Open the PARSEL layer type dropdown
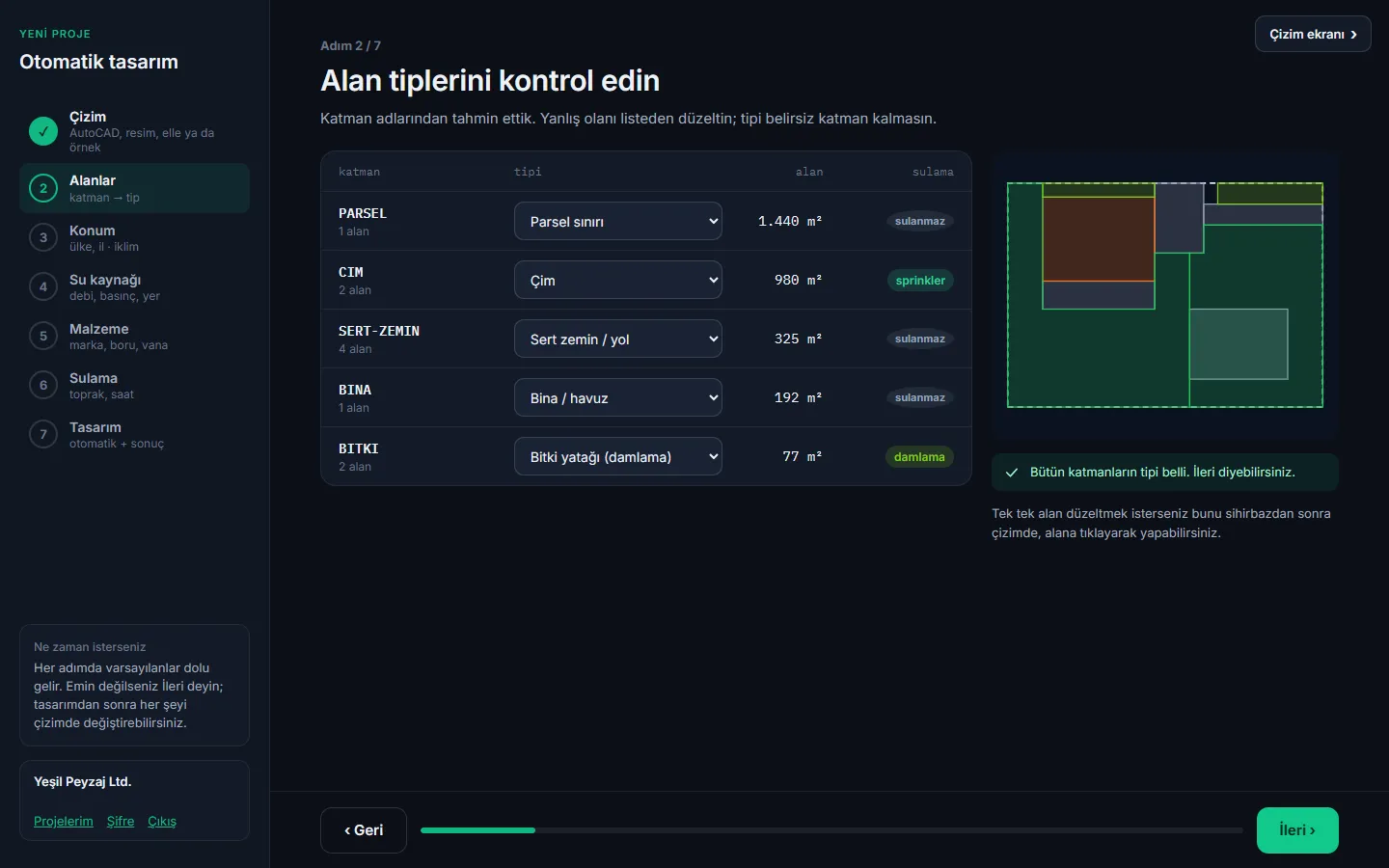1389x868 pixels. click(x=618, y=221)
